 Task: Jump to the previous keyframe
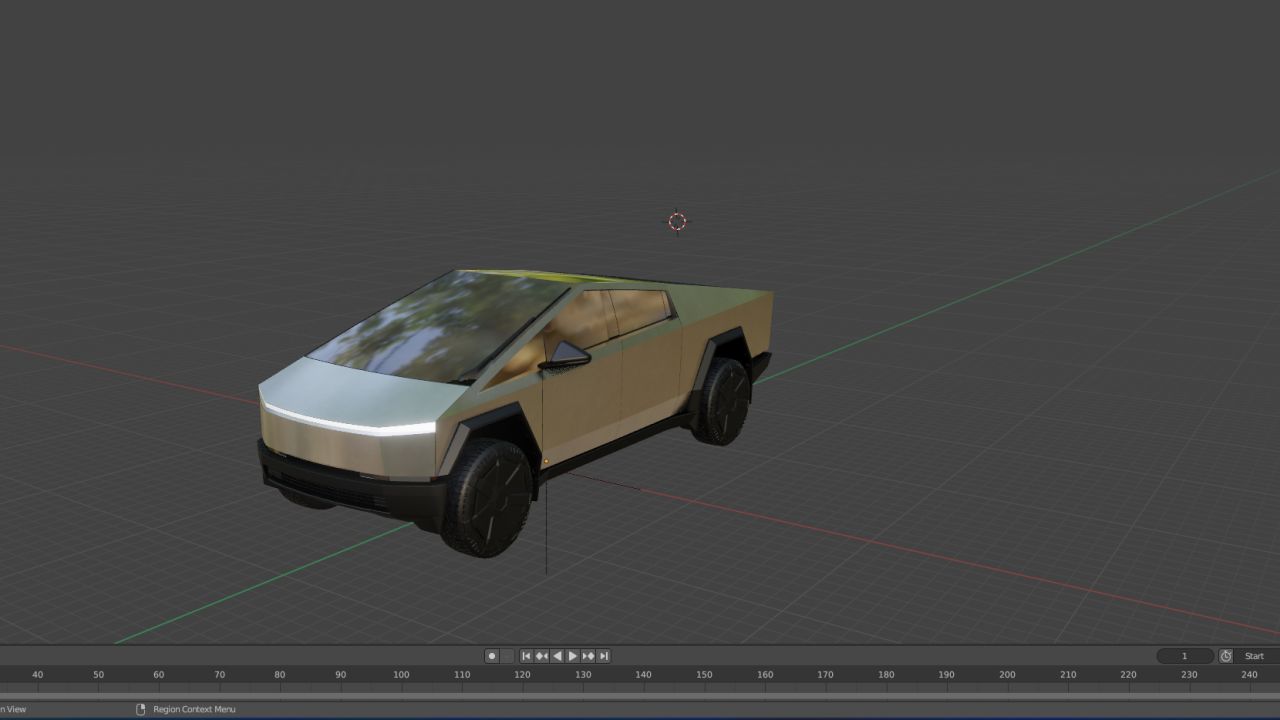click(542, 656)
